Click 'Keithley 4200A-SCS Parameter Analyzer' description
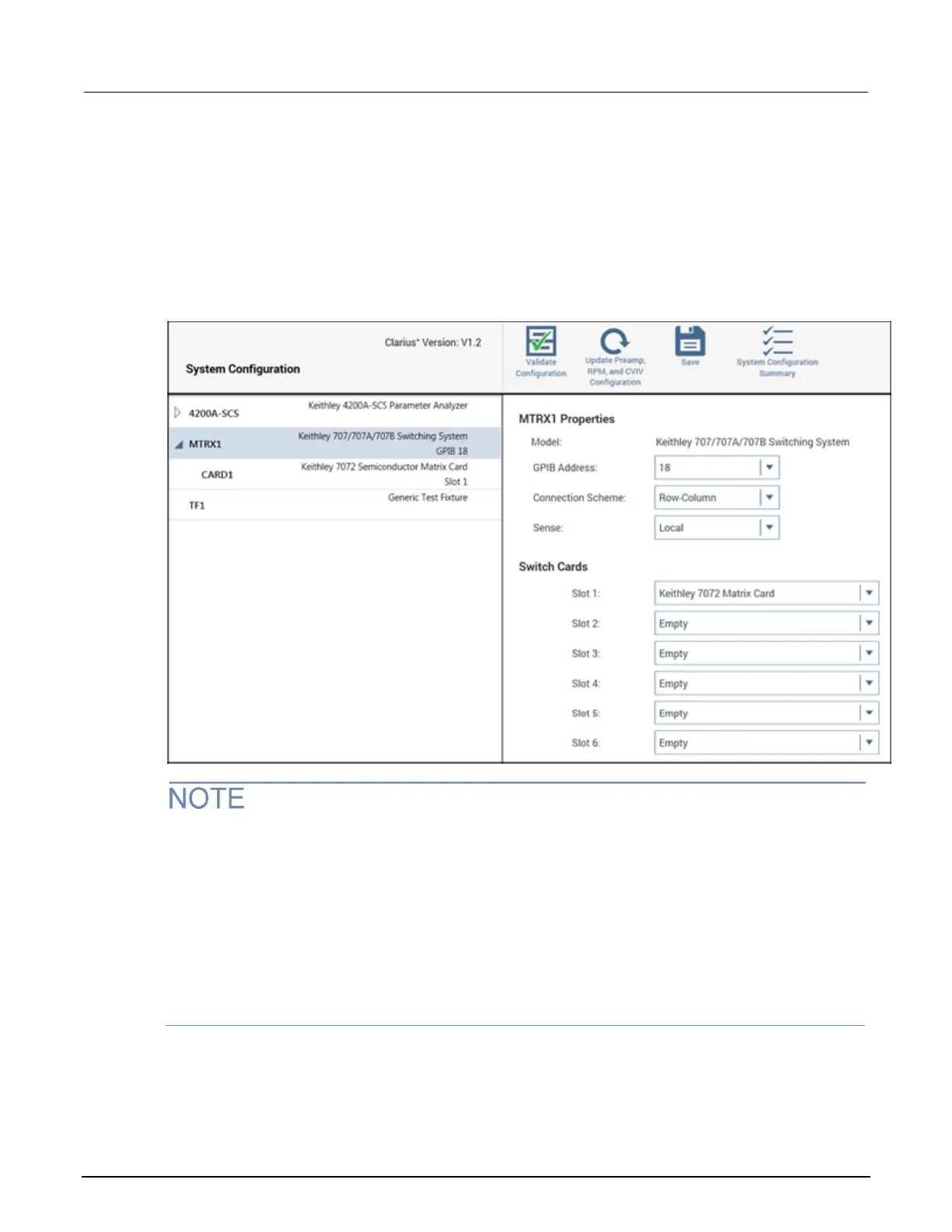The width and height of the screenshot is (952, 1232). [388, 405]
